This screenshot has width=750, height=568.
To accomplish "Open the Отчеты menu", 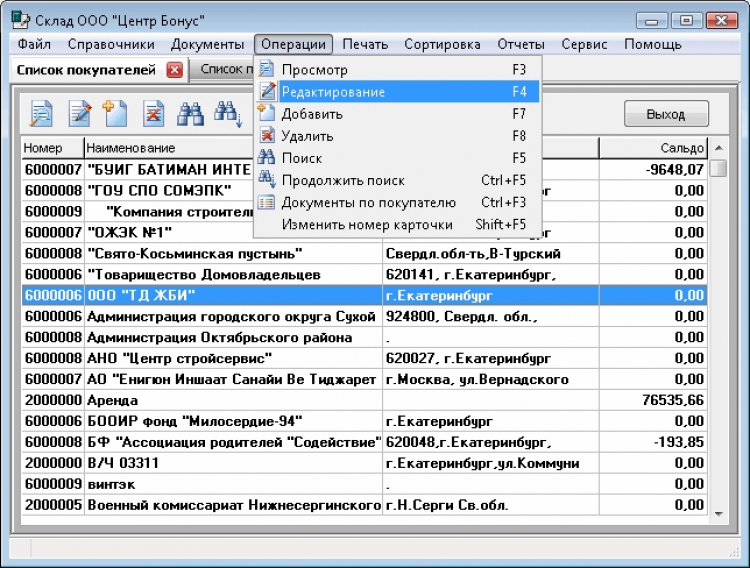I will coord(521,45).
